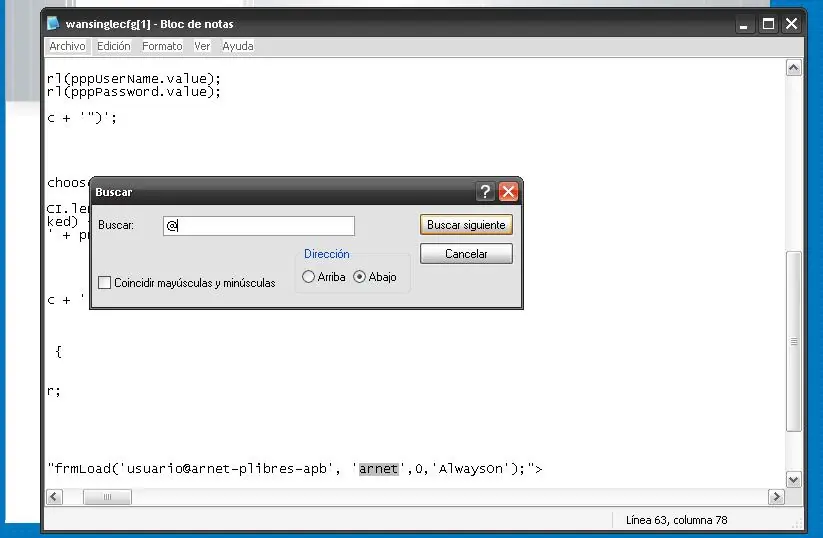
Task: Click the horizontal scrollbar right arrow
Action: (x=776, y=497)
